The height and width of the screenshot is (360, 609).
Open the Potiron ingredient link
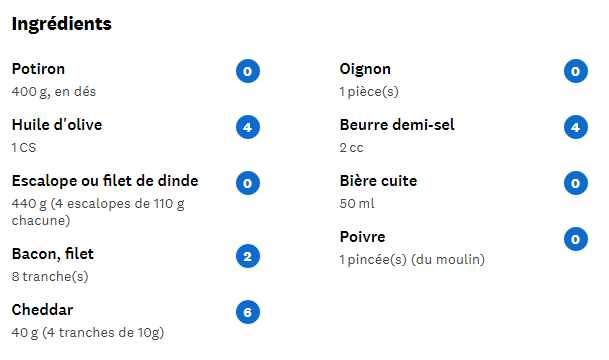tap(38, 69)
